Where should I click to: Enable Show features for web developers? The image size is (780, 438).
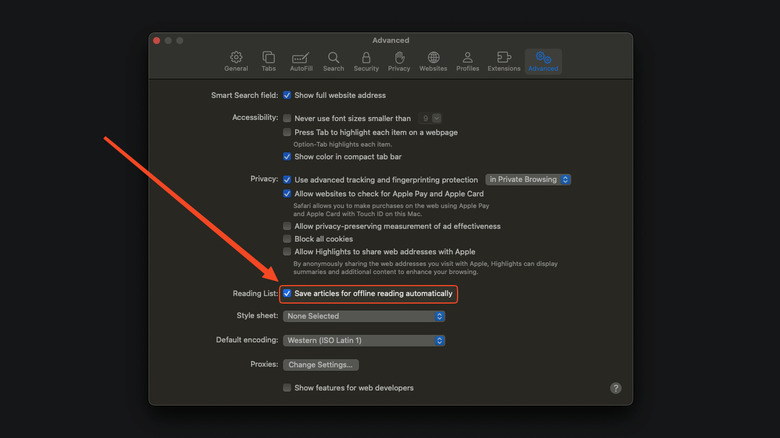pos(288,388)
